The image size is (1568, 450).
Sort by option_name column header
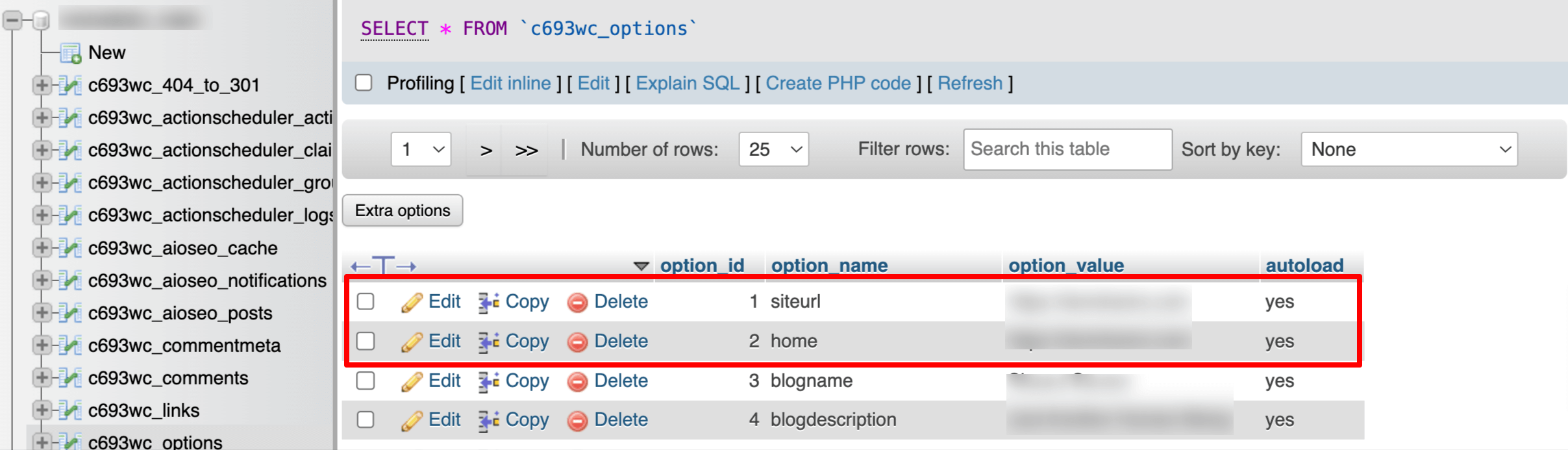[829, 266]
